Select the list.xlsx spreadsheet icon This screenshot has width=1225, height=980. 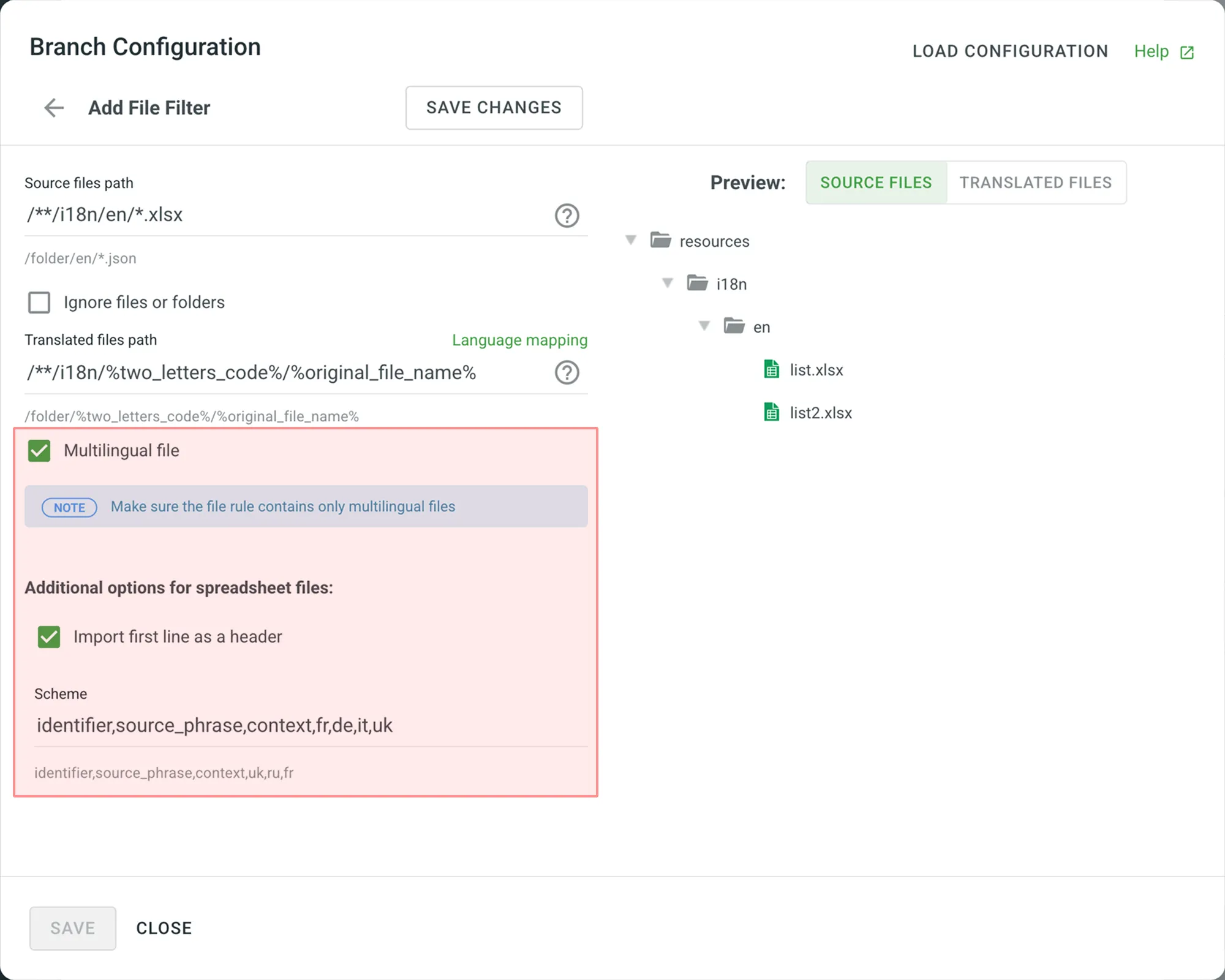pyautogui.click(x=771, y=369)
